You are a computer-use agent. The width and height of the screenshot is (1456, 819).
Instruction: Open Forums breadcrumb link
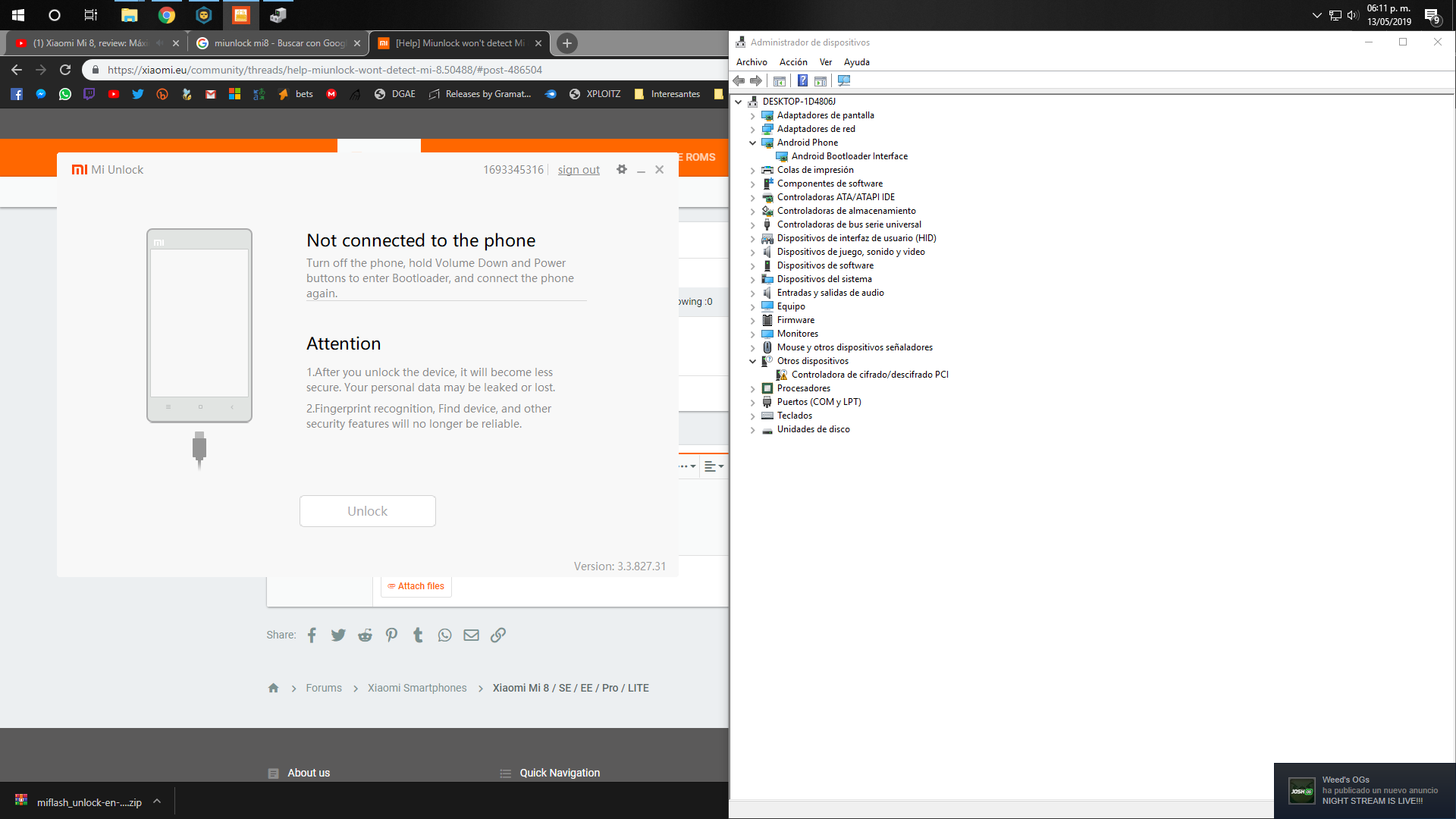[x=324, y=688]
